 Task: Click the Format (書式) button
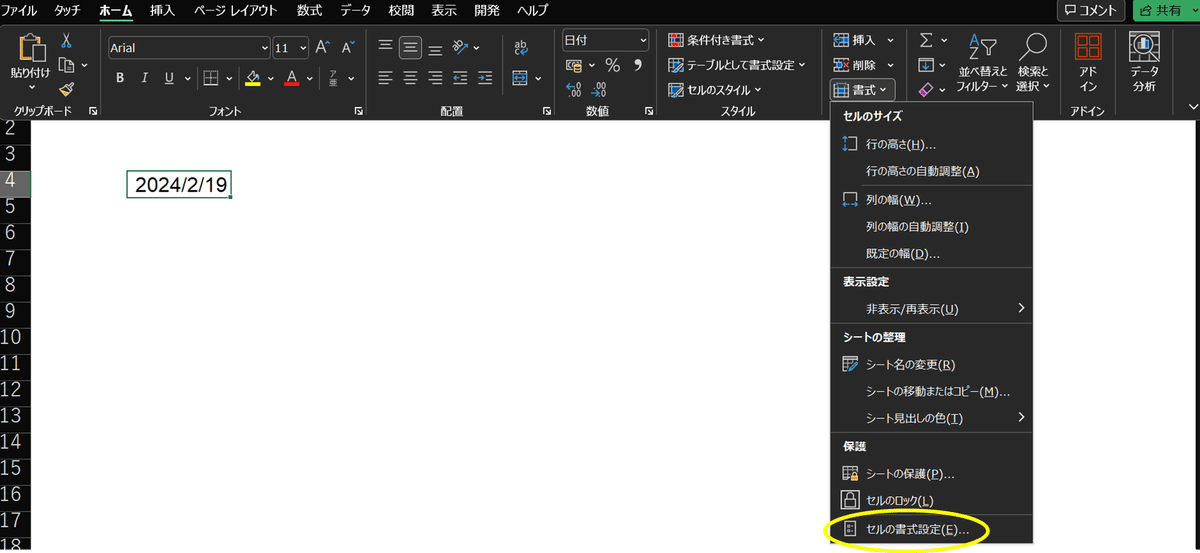pos(863,90)
